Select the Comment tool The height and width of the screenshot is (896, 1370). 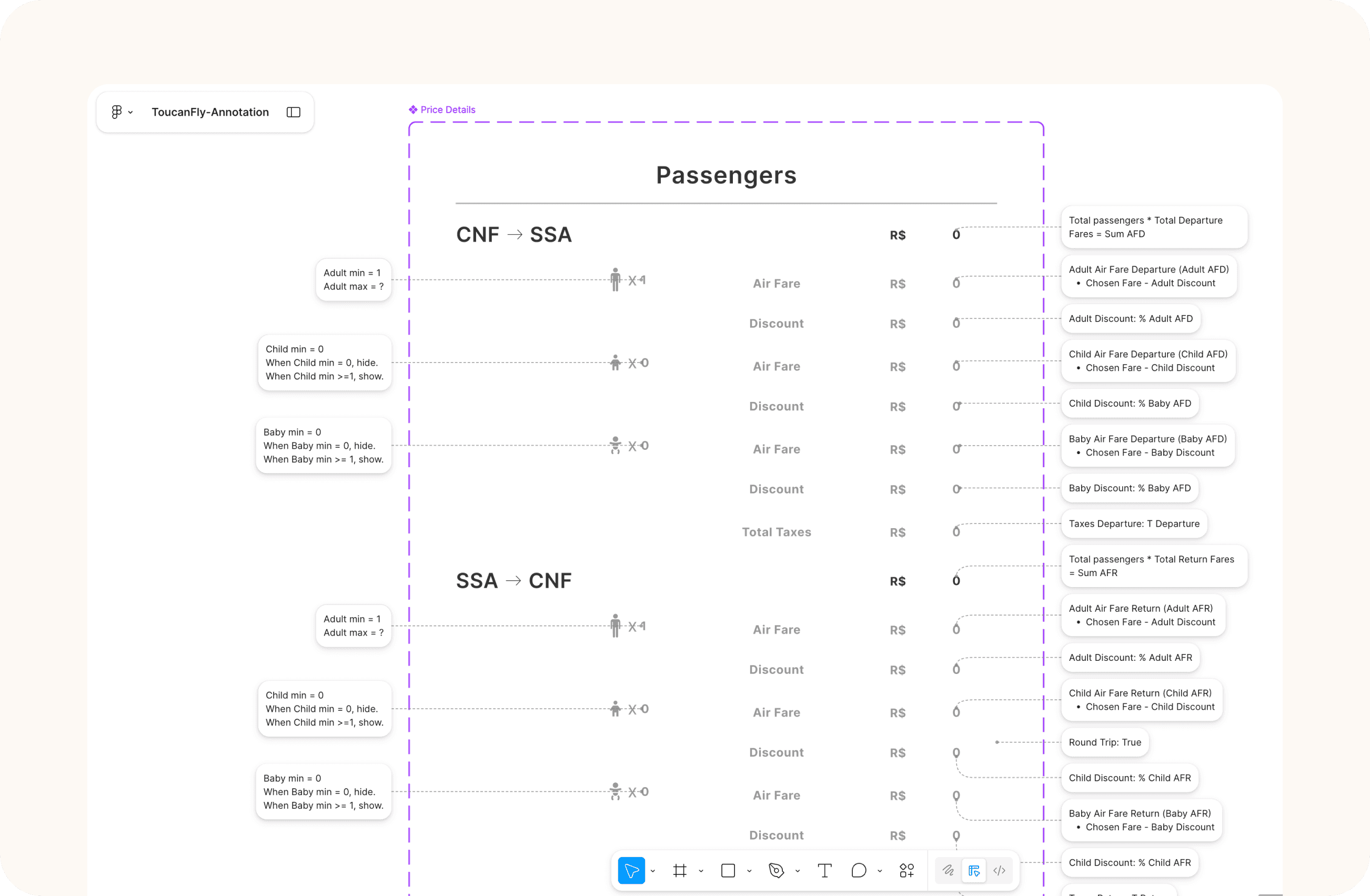pyautogui.click(x=858, y=871)
